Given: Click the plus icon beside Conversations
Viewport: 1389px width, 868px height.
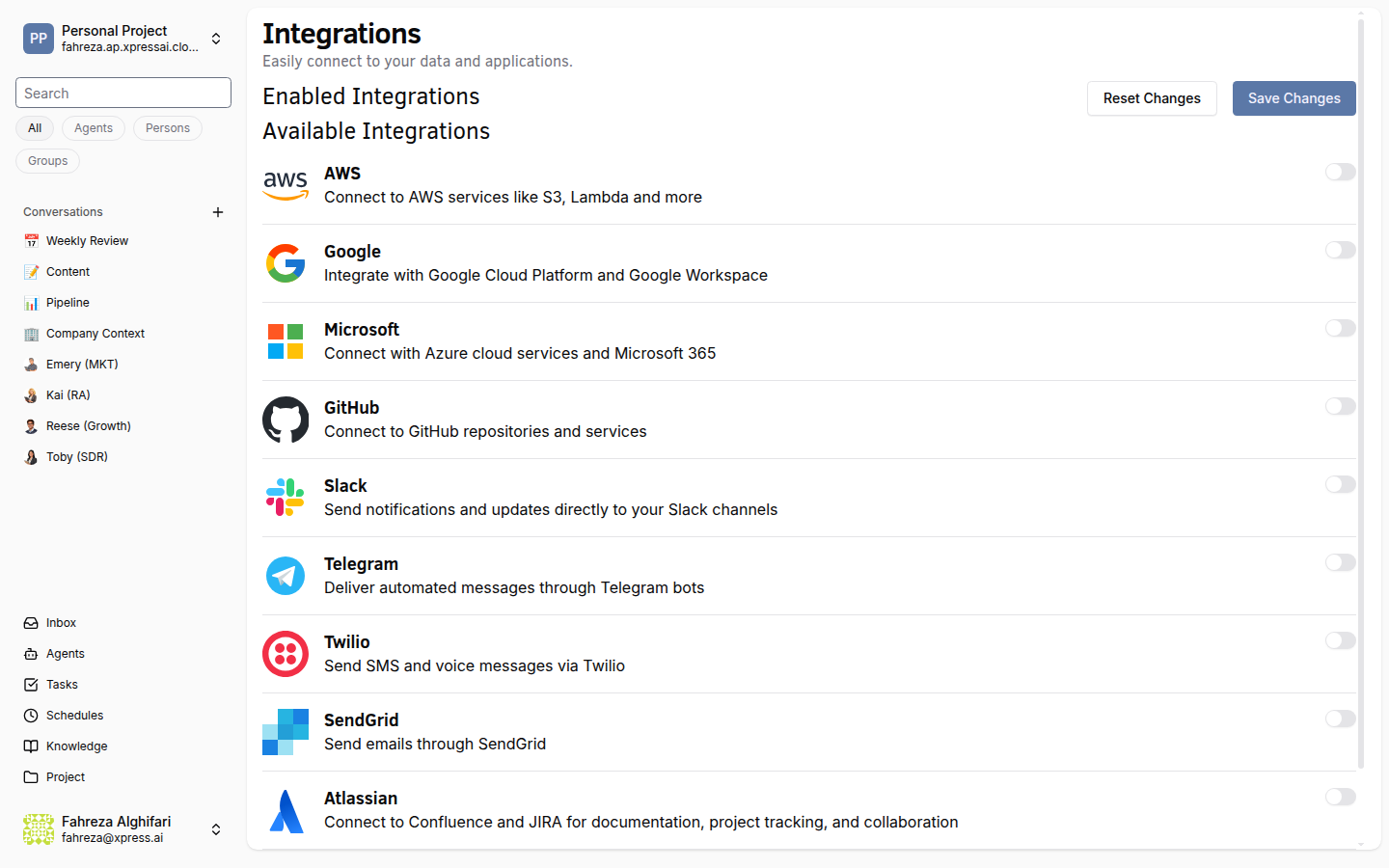Looking at the screenshot, I should [218, 212].
